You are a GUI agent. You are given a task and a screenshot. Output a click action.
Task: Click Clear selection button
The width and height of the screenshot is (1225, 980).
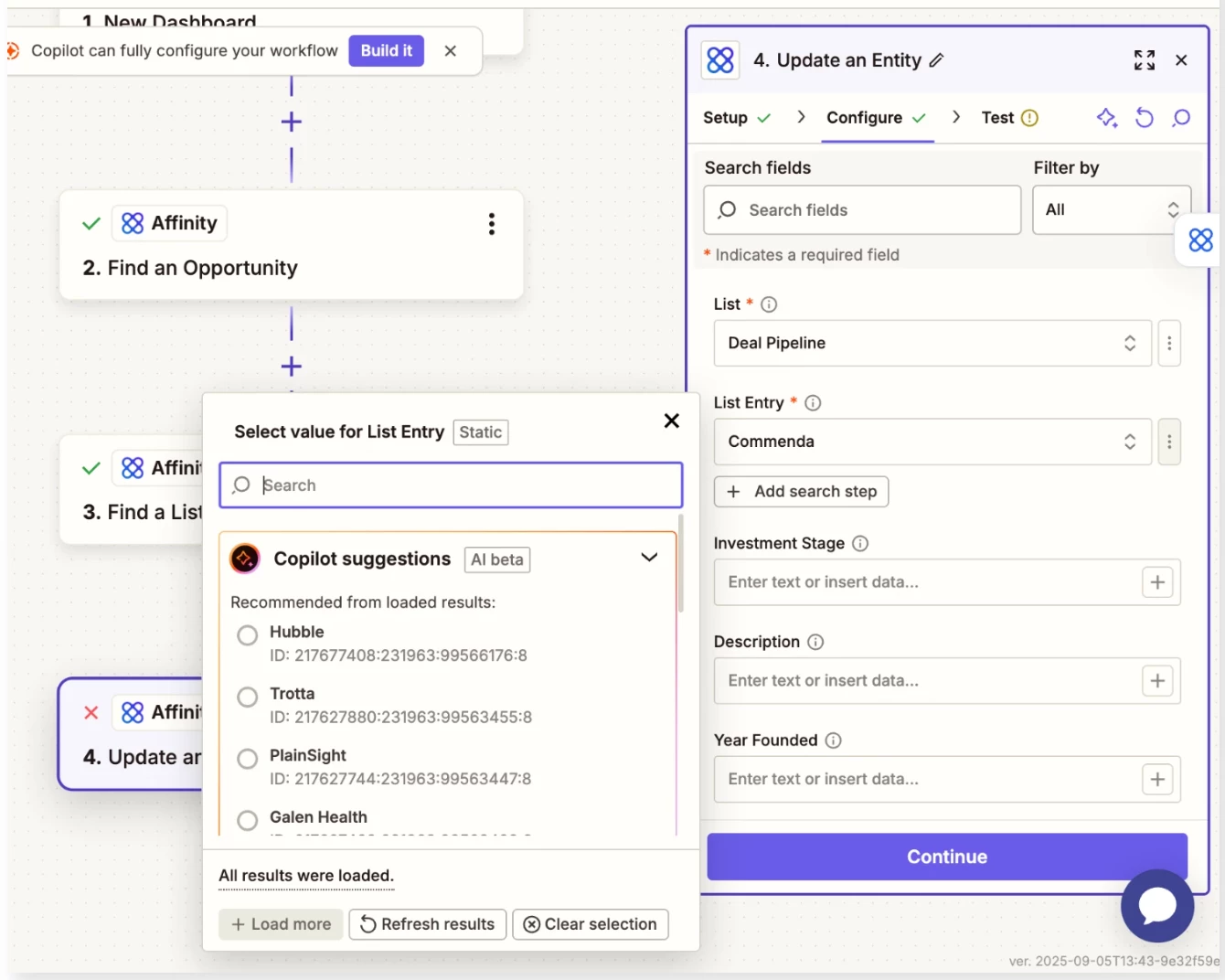point(591,925)
